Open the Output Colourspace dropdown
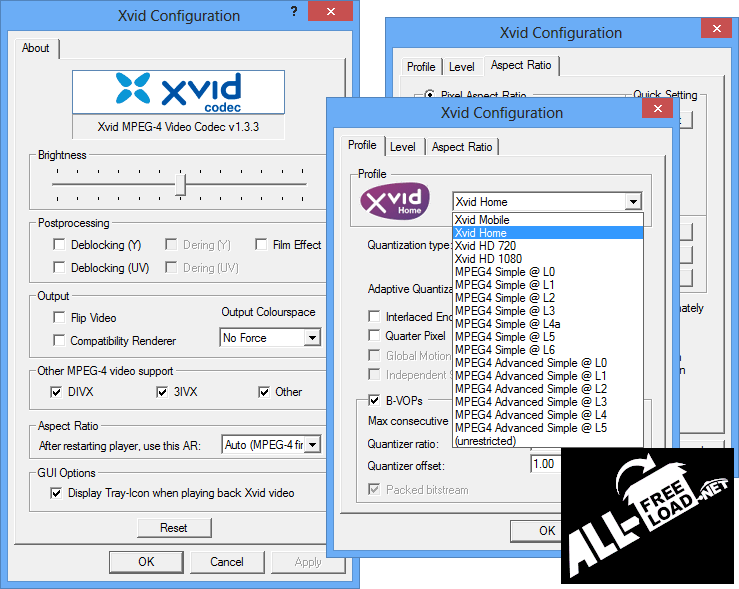739x589 pixels. [x=312, y=338]
